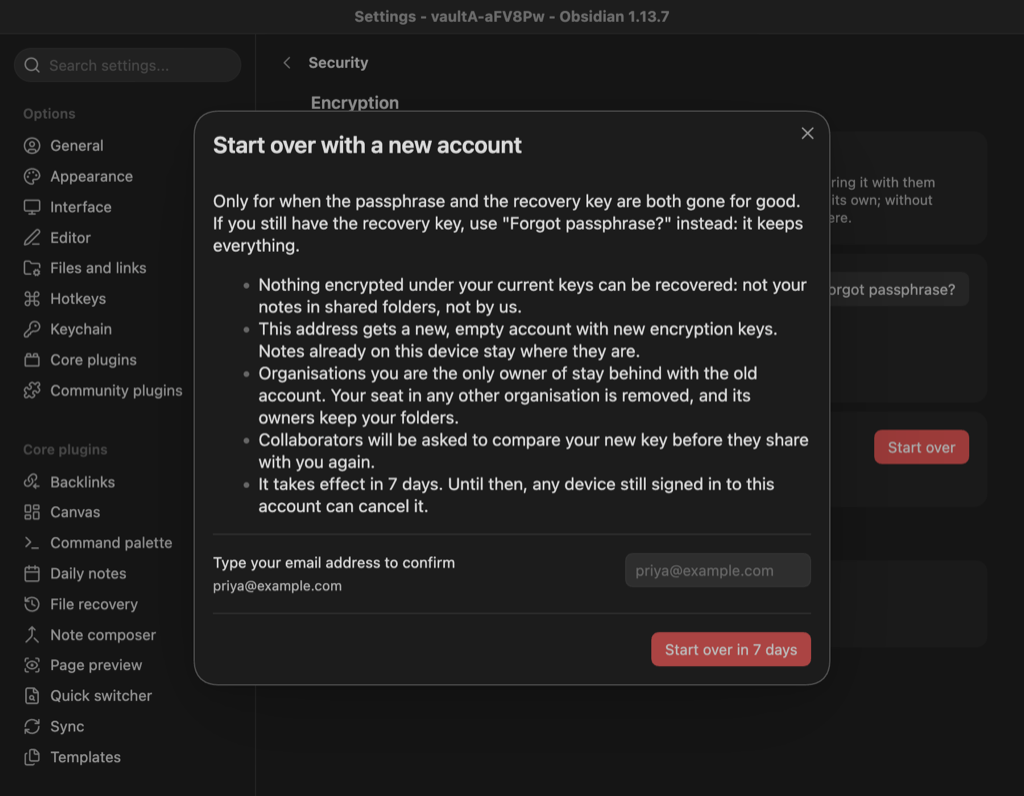1024x796 pixels.
Task: Click the Encryption section heading
Action: pos(355,103)
